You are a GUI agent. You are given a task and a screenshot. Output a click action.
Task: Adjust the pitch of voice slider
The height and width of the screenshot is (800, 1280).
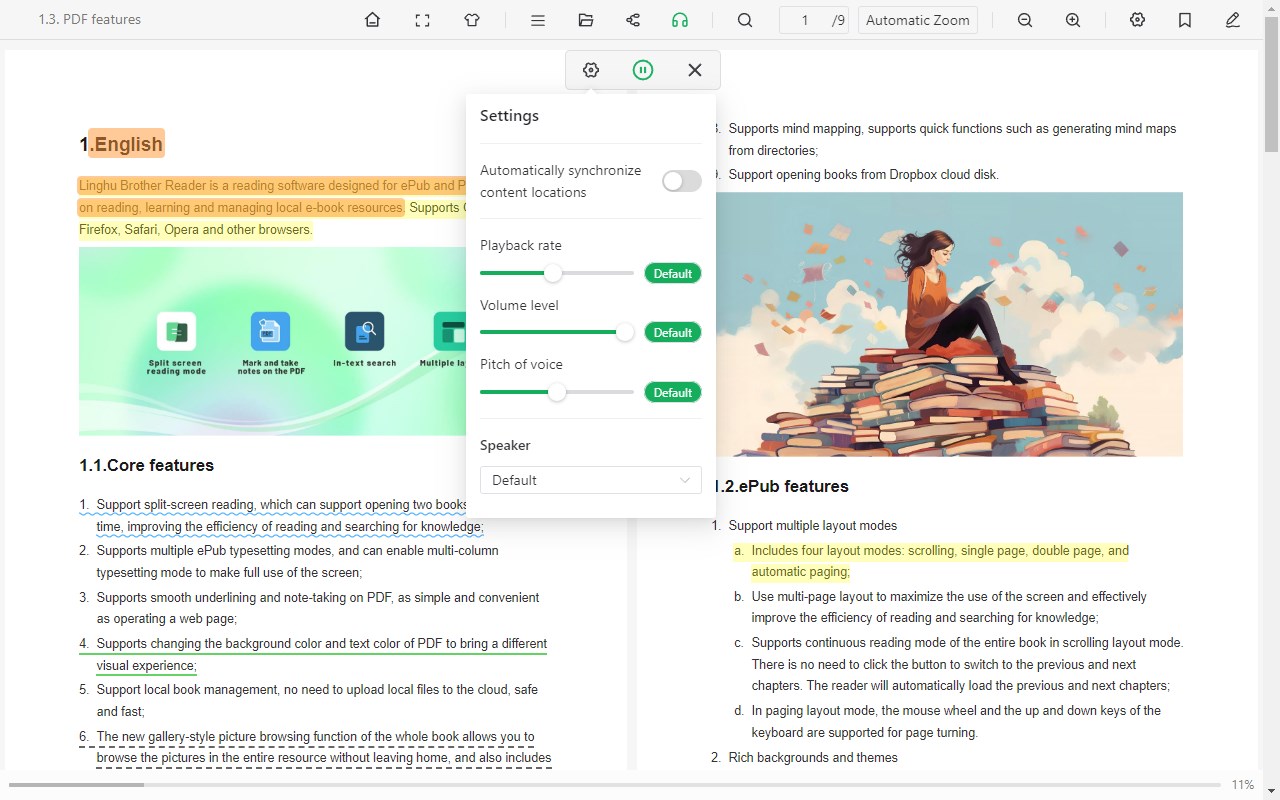(x=557, y=392)
